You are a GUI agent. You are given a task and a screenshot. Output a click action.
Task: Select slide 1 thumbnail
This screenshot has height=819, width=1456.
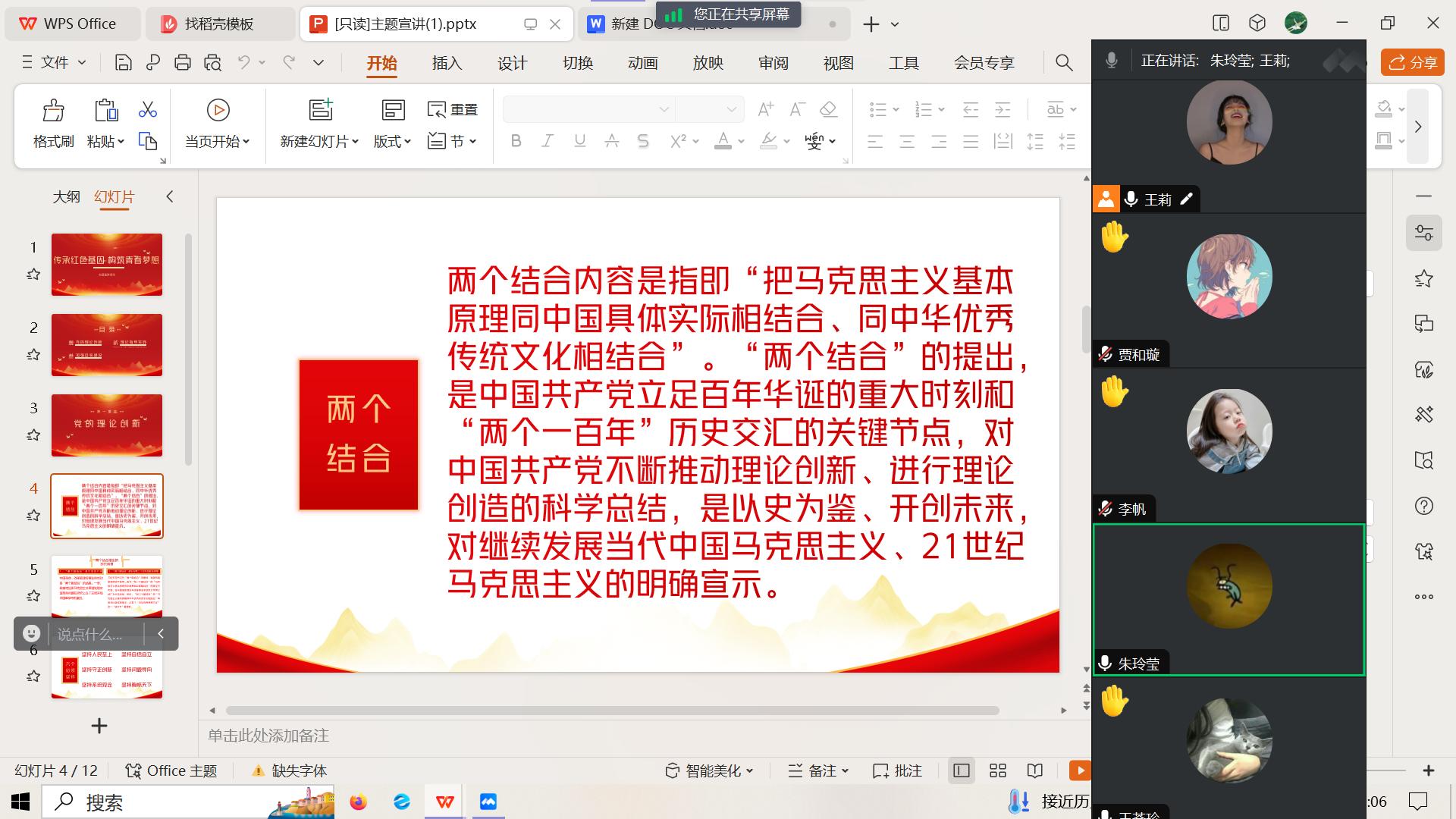107,265
